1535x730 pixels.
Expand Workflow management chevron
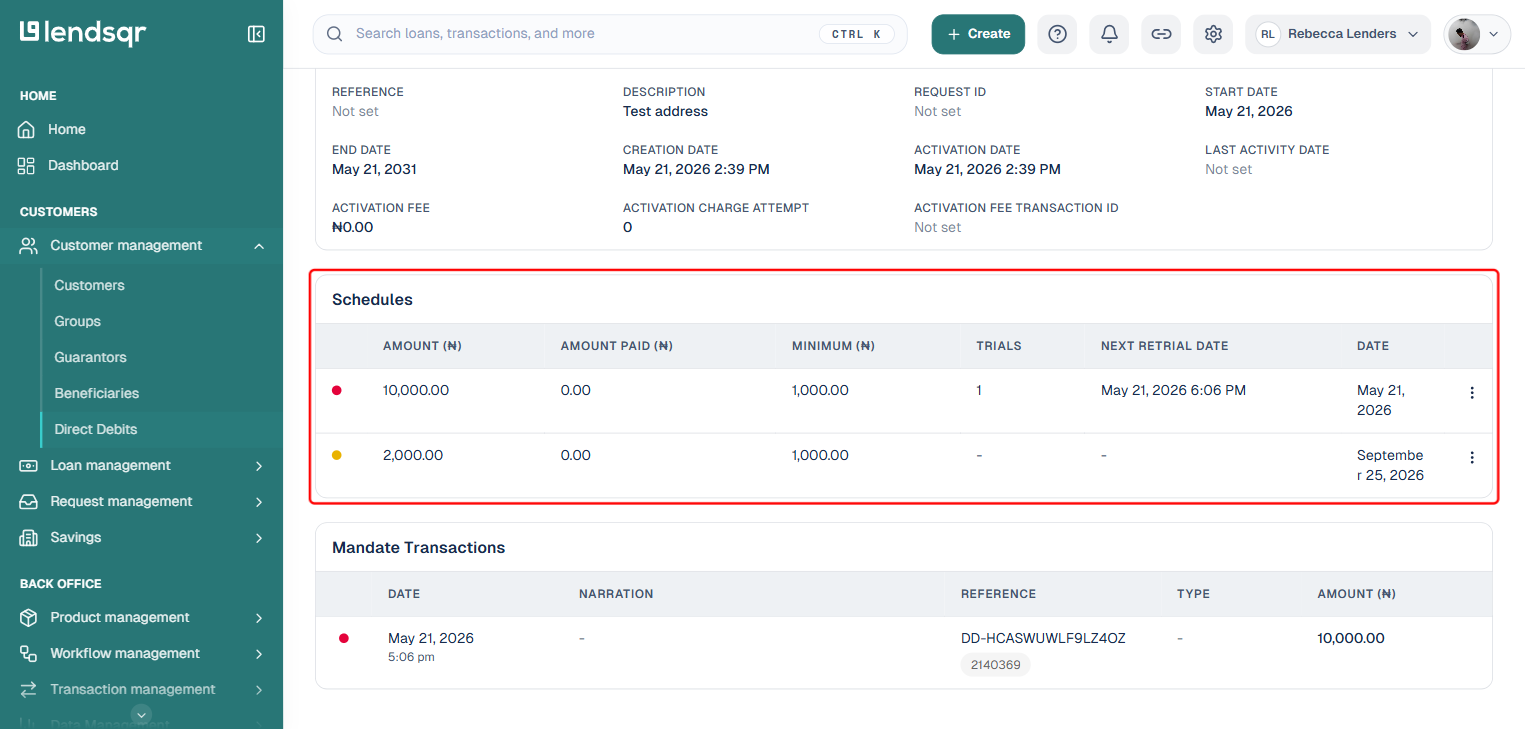click(x=259, y=654)
